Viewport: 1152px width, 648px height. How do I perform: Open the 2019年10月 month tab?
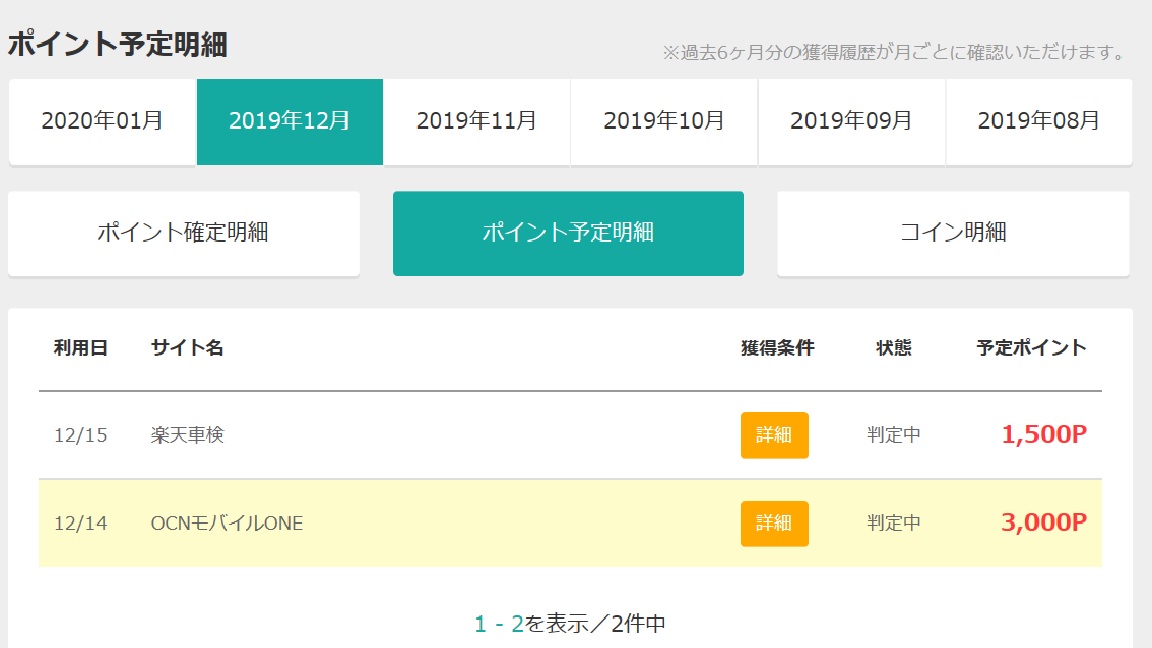[x=664, y=122]
